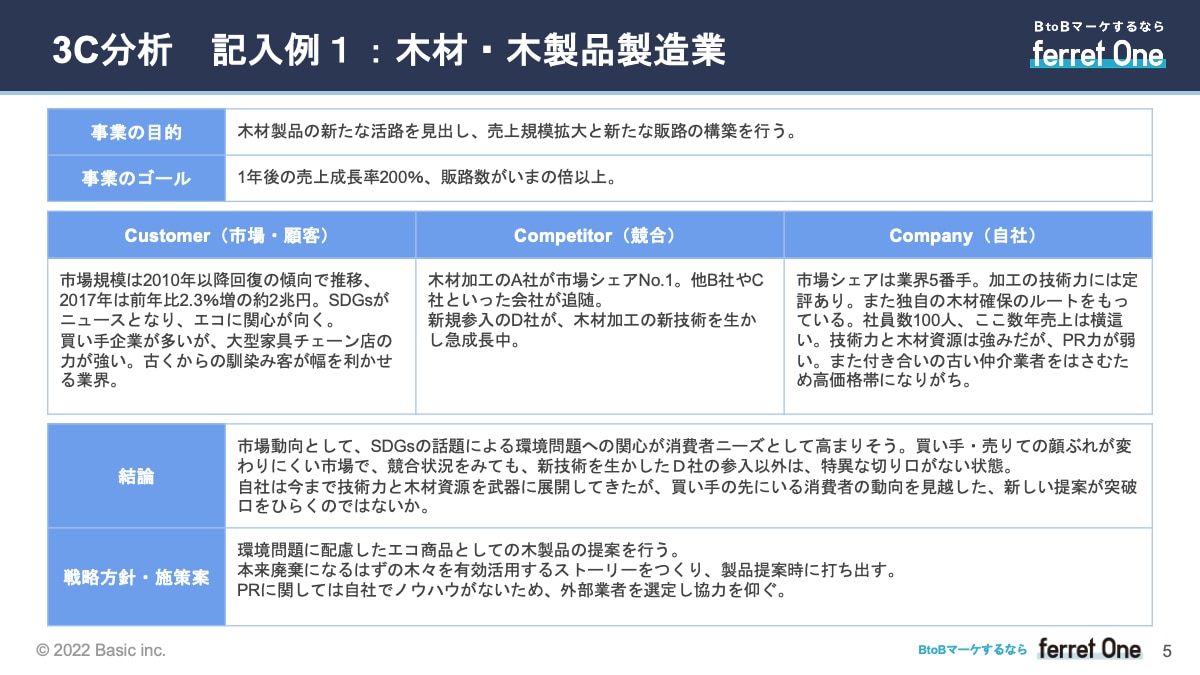Click the 戦略方針・施策案 label cell

point(136,577)
